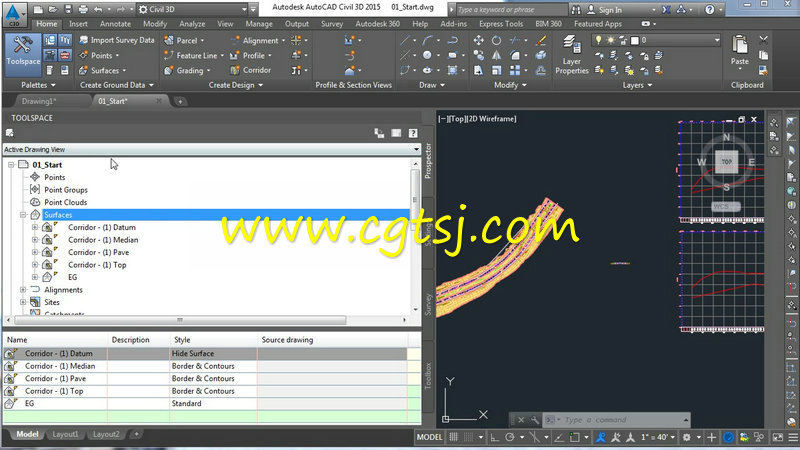Open the Survey ribbon tab

(332, 23)
